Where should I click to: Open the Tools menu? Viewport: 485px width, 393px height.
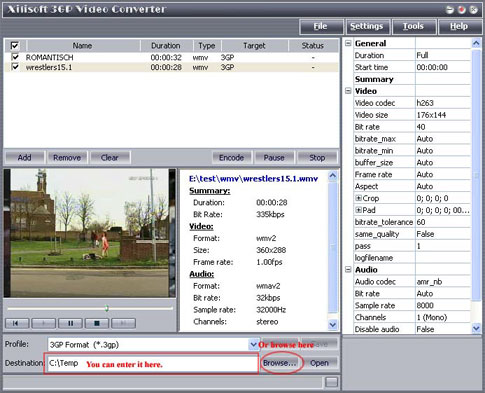(x=413, y=26)
